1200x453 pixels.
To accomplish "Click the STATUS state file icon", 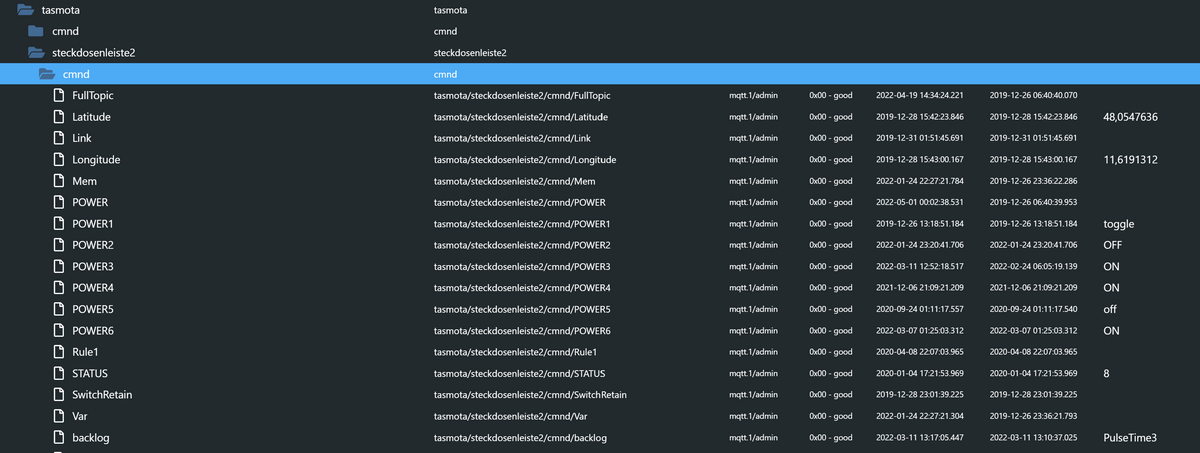I will [x=59, y=373].
